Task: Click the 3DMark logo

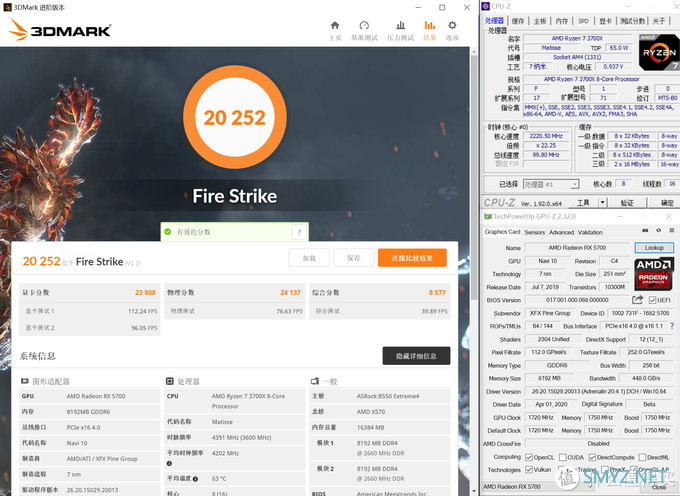Action: point(60,30)
